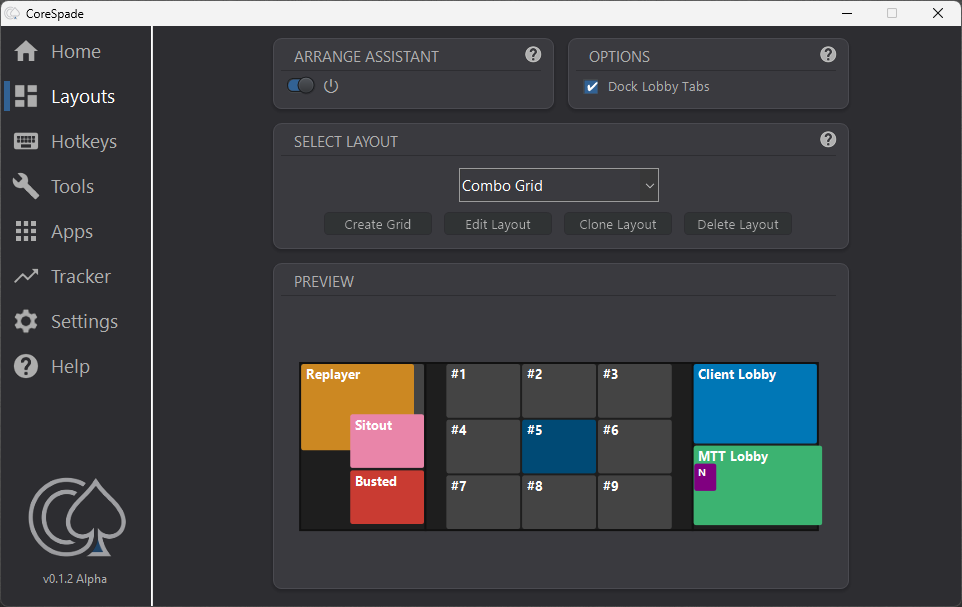
Task: Click the purple N box in MTT Lobby
Action: [x=705, y=477]
